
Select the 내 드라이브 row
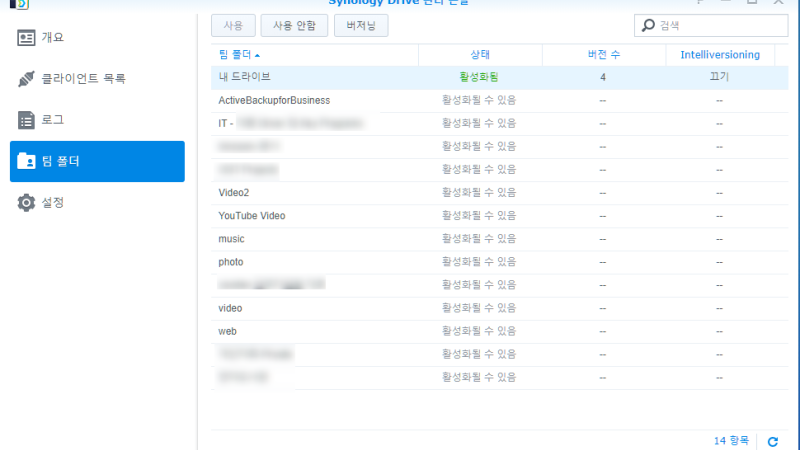click(499, 78)
